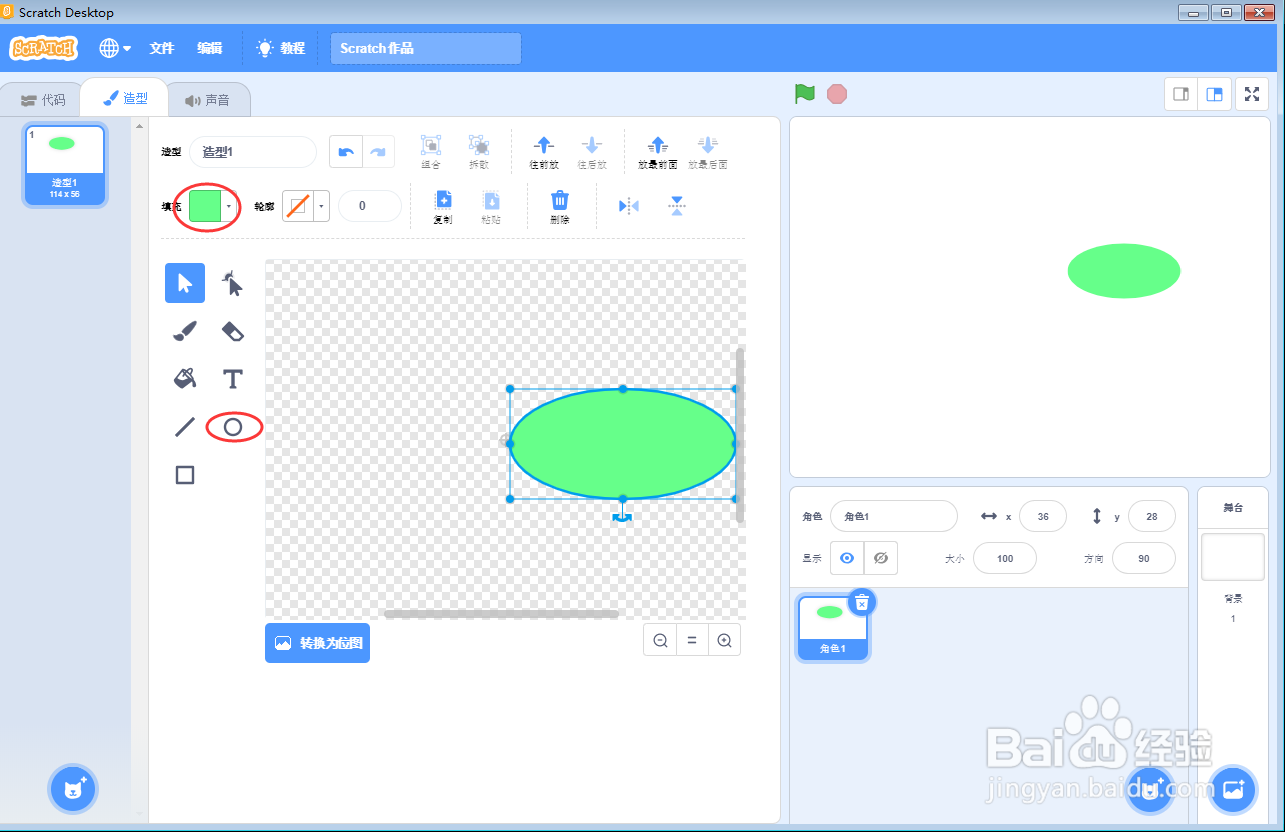Move shape forward with 往前放
Screen dimensions: 1285x832
[543, 152]
